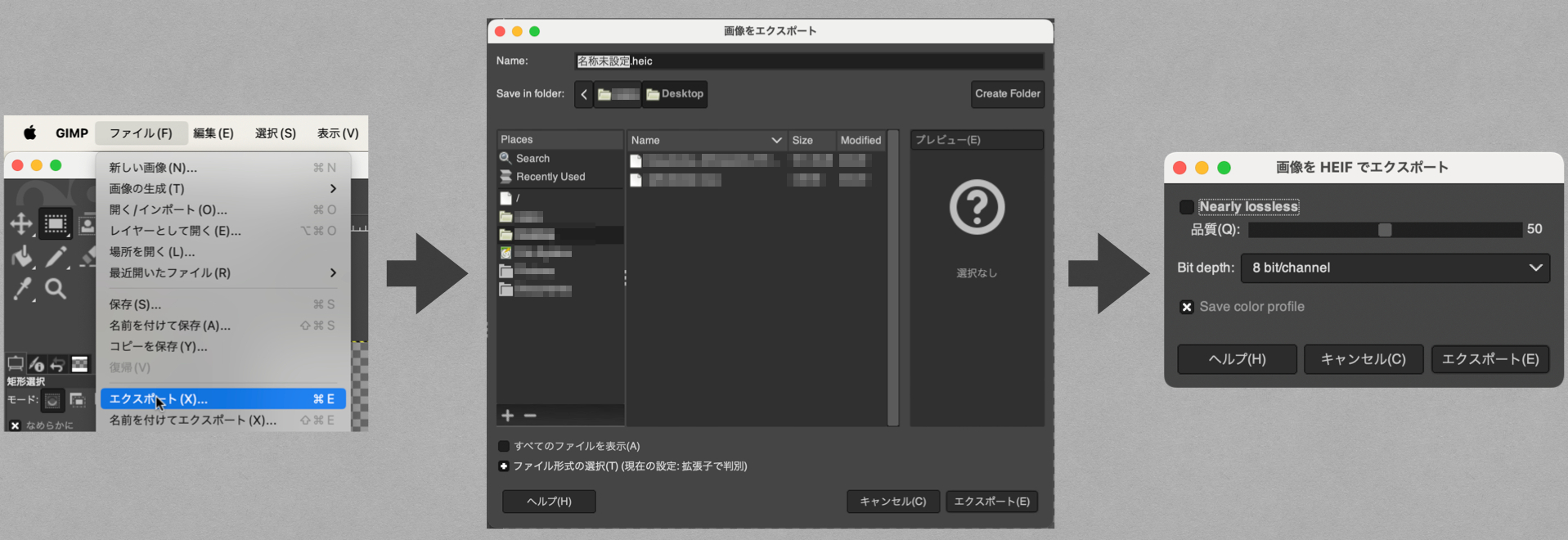Choose the Bucket Fill tool
This screenshot has width=1568, height=540.
(x=22, y=257)
